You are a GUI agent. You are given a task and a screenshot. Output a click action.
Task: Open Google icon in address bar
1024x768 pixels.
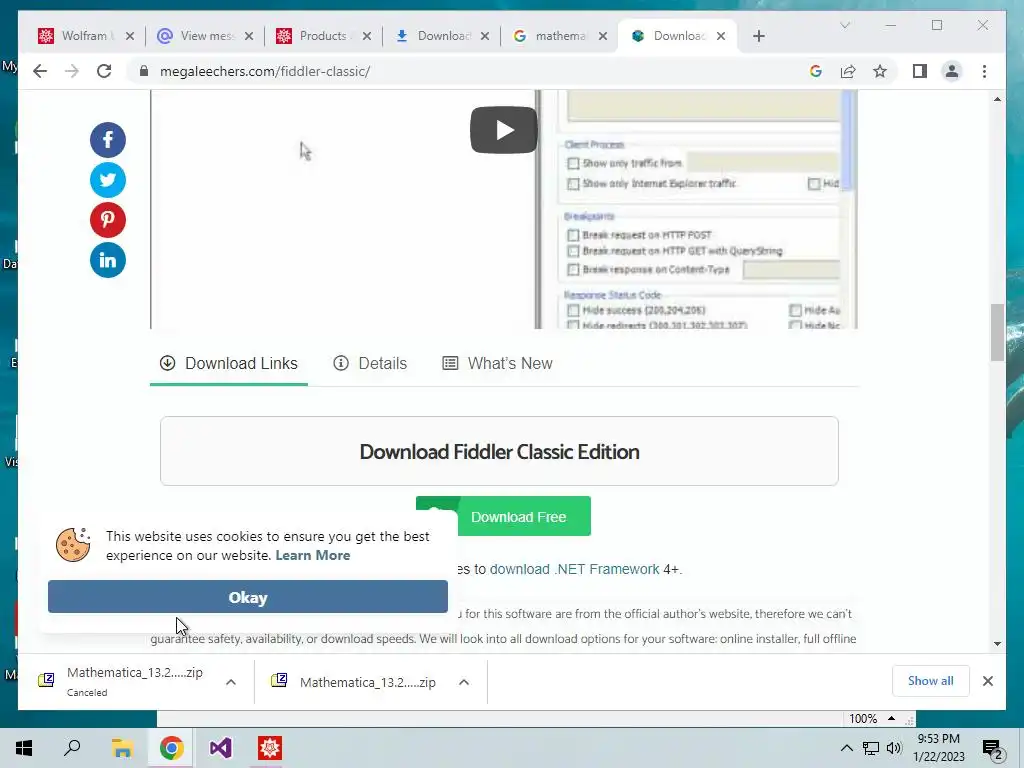tap(816, 71)
